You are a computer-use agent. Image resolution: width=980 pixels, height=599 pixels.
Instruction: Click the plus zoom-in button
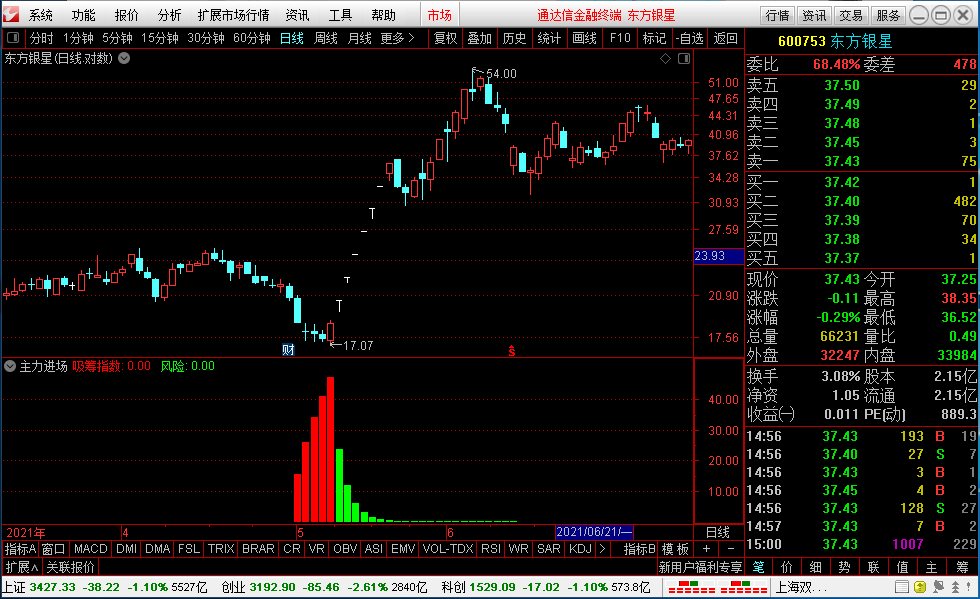coord(706,549)
